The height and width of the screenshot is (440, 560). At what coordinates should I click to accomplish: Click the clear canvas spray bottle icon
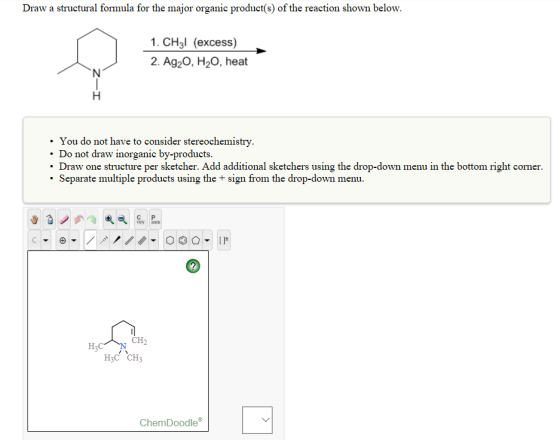[49, 219]
